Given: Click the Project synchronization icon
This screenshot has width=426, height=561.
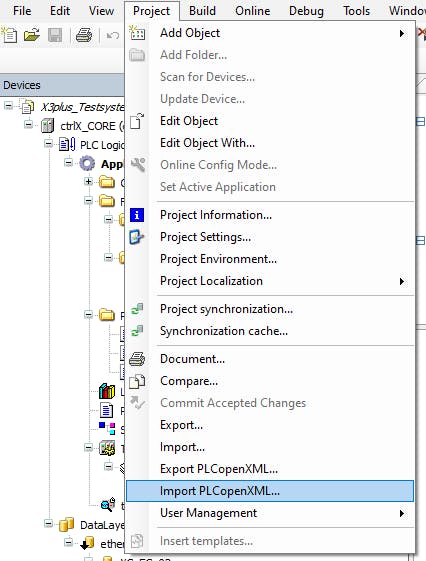Looking at the screenshot, I should tap(137, 309).
